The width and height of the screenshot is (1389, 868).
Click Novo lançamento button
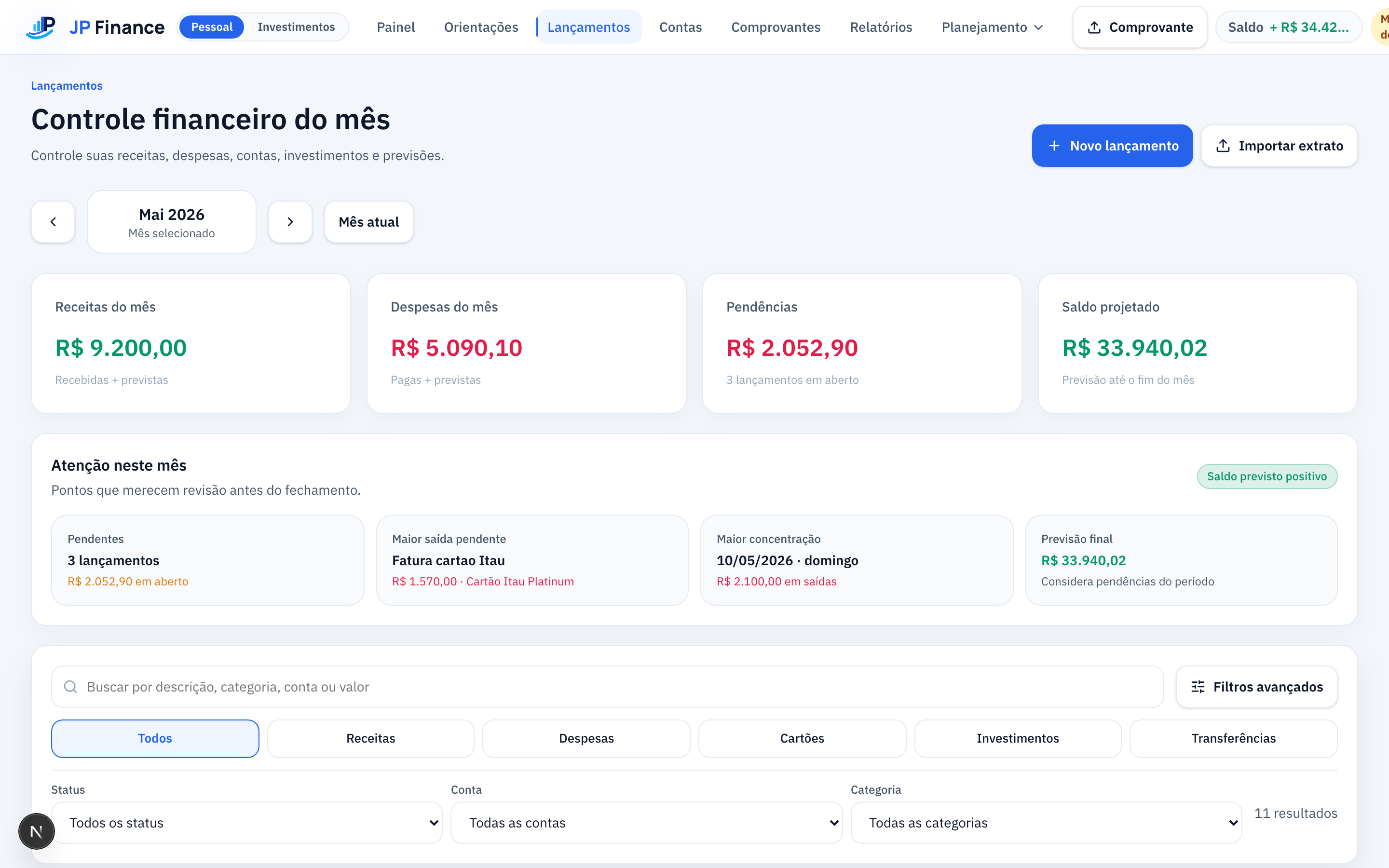(1112, 146)
